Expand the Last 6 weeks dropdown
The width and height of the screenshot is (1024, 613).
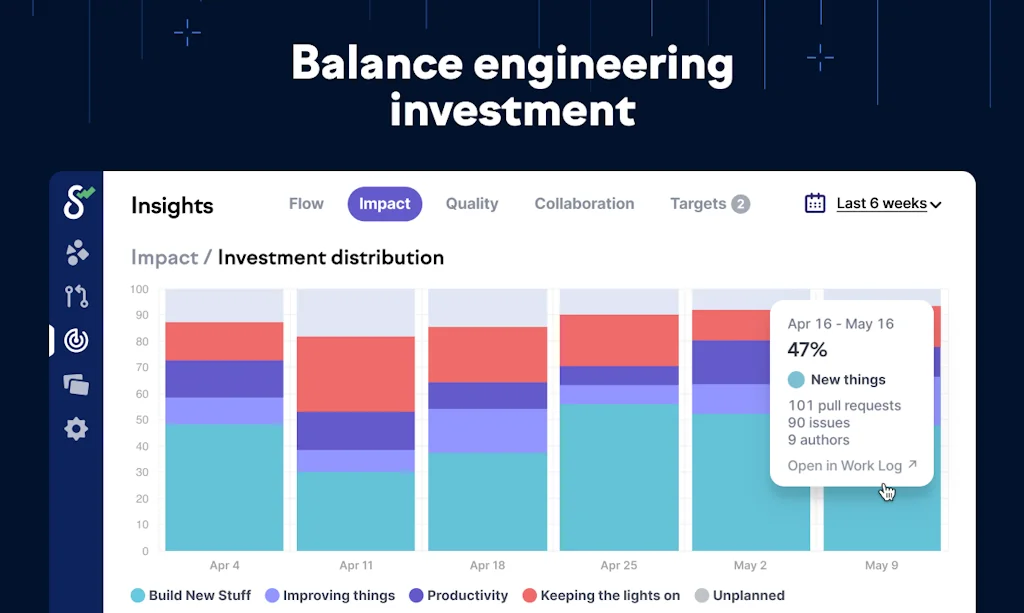[889, 203]
